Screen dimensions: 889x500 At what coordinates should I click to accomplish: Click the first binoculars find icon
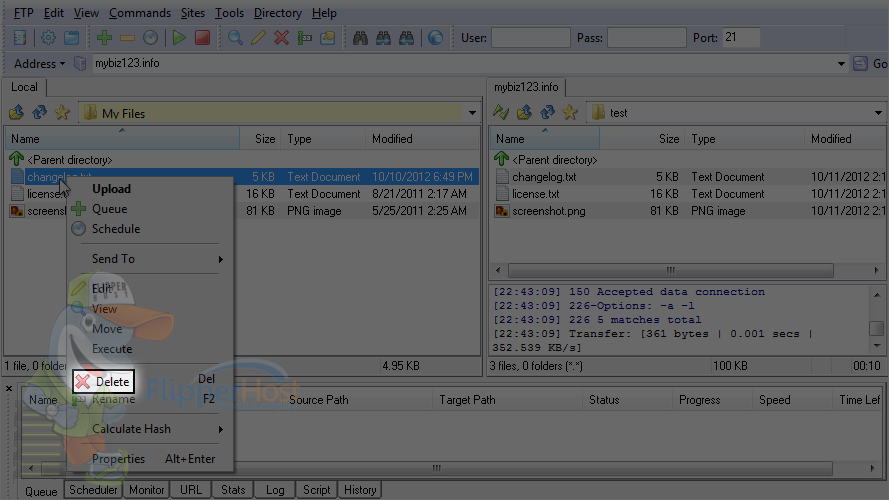pos(360,38)
